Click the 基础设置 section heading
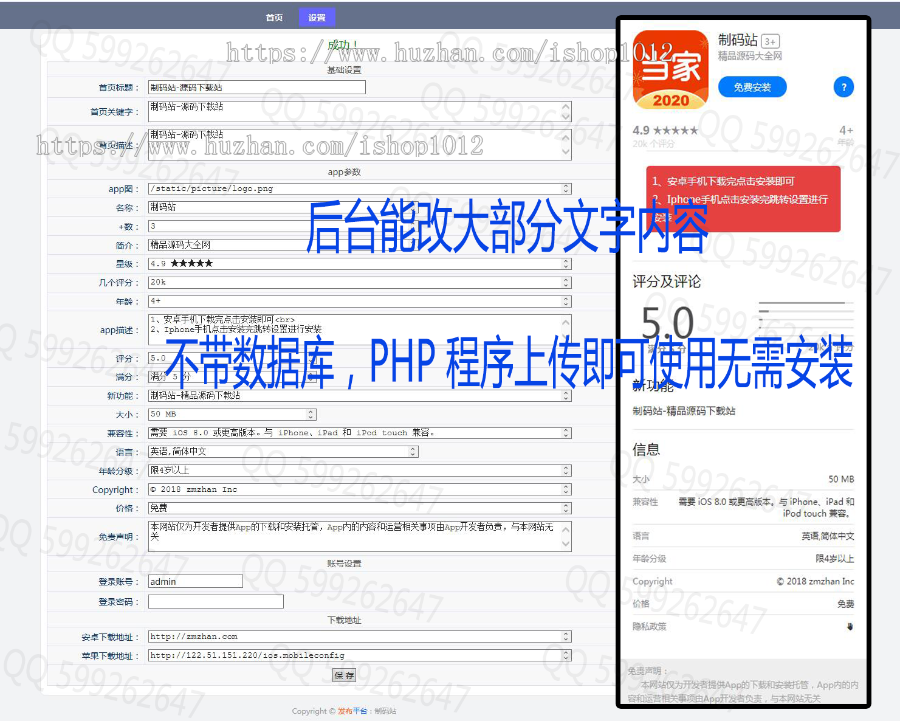Viewport: 900px width, 721px height. click(x=344, y=69)
